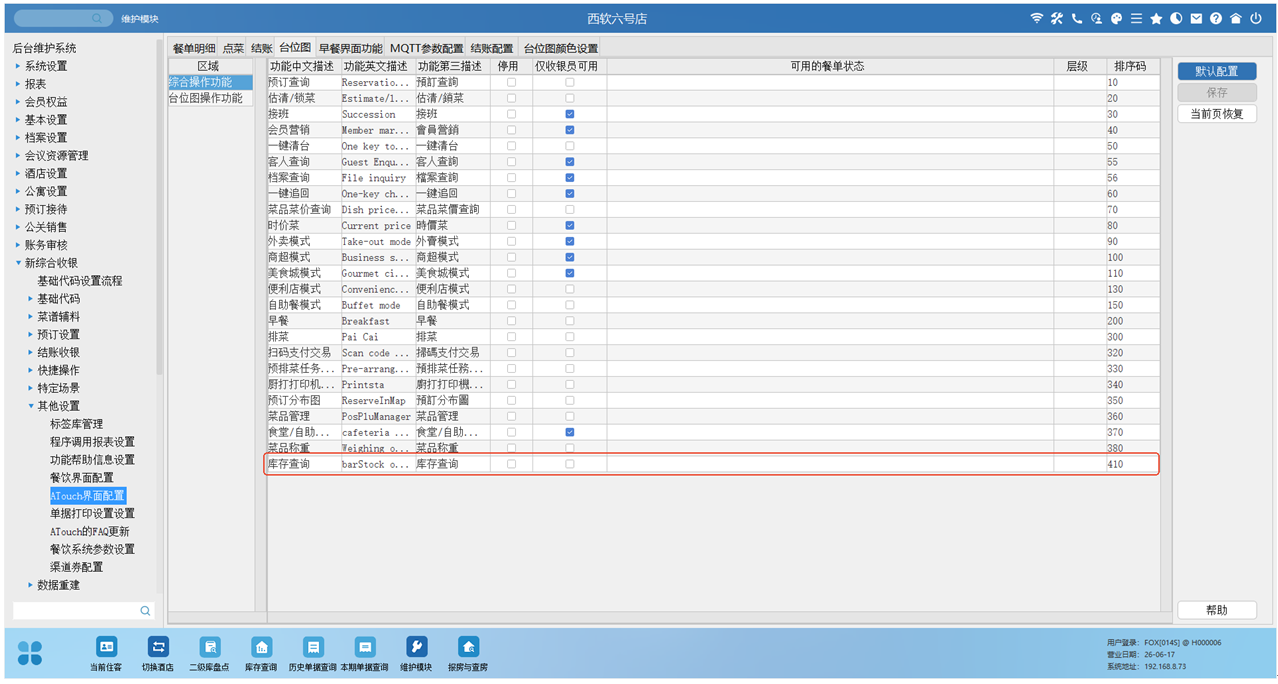Toggle 仅收银员可用 checkbox for 食堂/自助 row
1278x684 pixels.
570,432
